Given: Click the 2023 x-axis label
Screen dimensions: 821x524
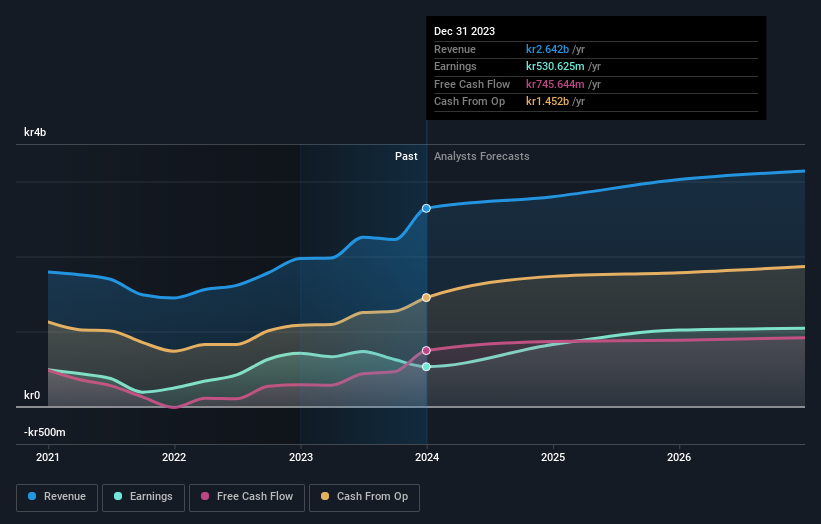Looking at the screenshot, I should pos(301,457).
